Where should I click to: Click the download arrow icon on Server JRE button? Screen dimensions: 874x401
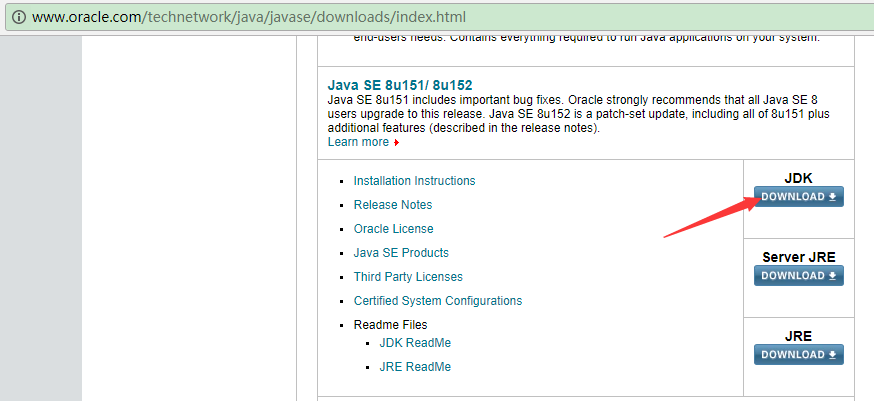(832, 276)
